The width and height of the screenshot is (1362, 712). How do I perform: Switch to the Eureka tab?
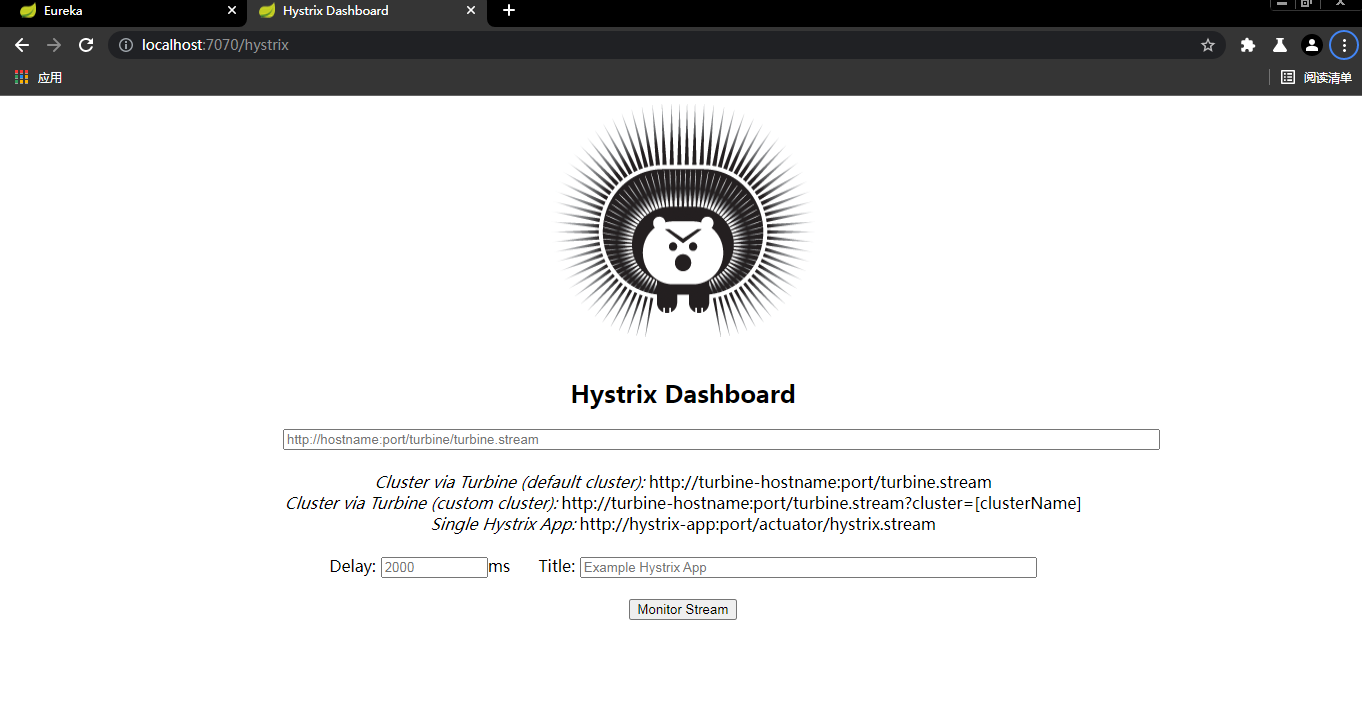click(x=110, y=11)
